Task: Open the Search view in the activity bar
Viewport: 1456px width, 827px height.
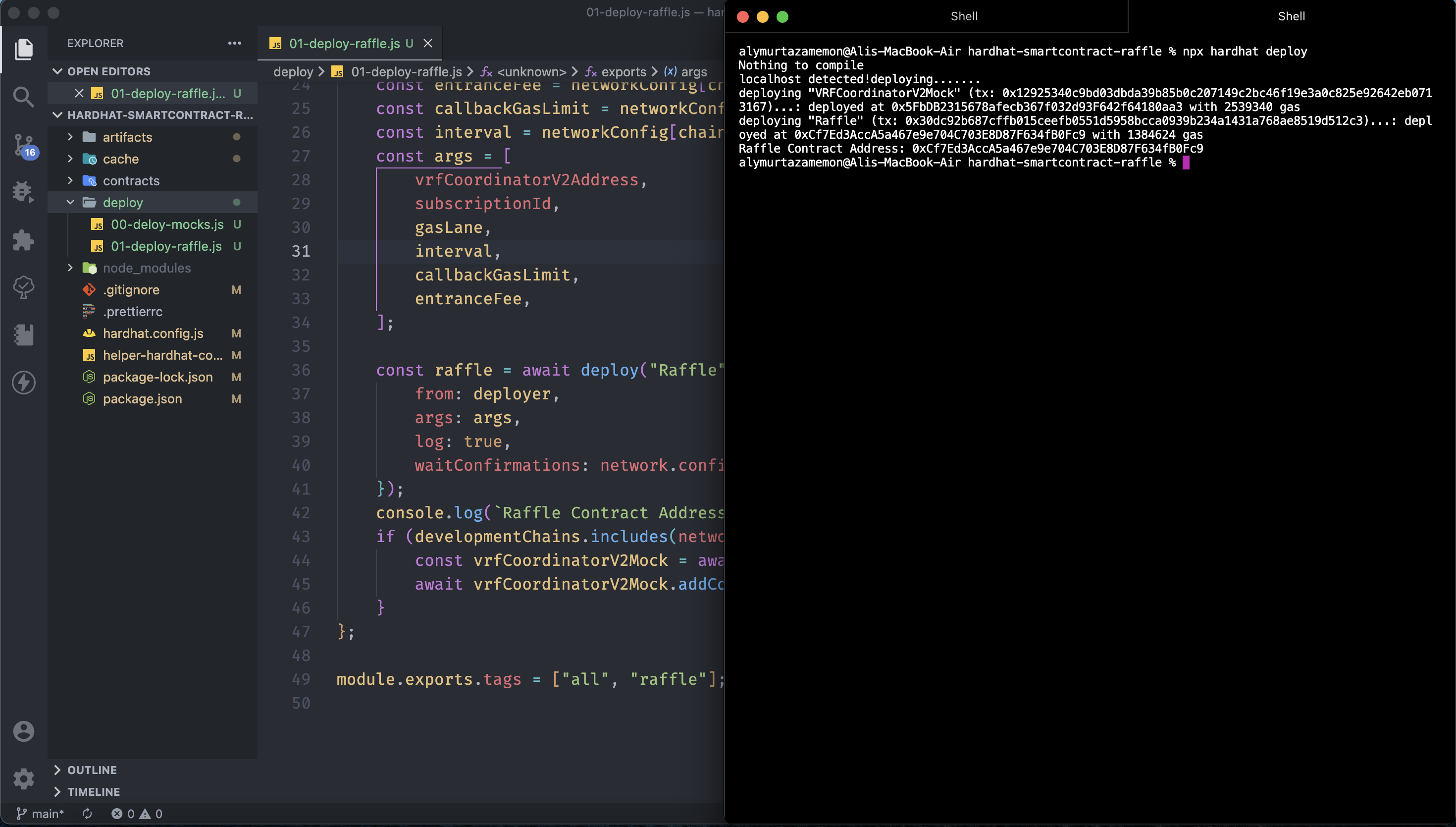Action: tap(23, 97)
